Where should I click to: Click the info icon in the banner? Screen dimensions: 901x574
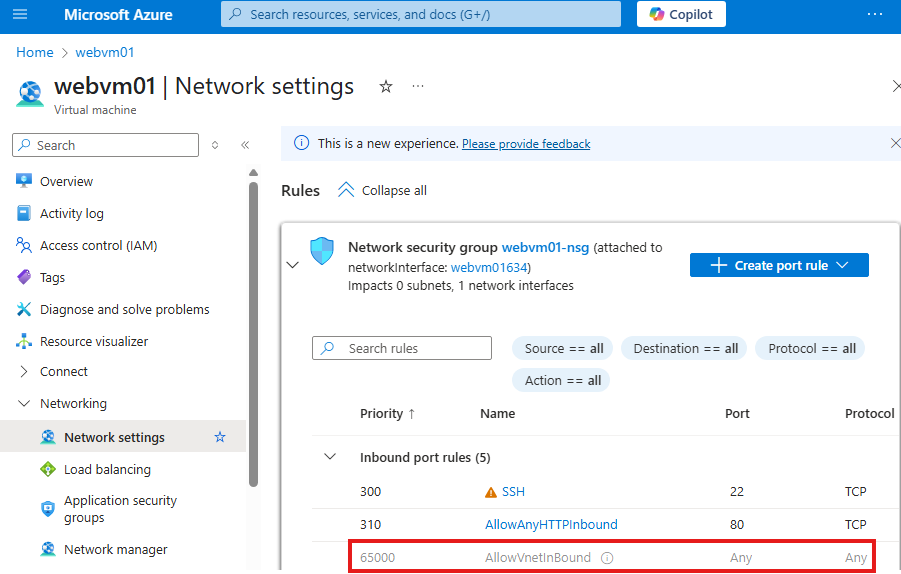[x=301, y=143]
